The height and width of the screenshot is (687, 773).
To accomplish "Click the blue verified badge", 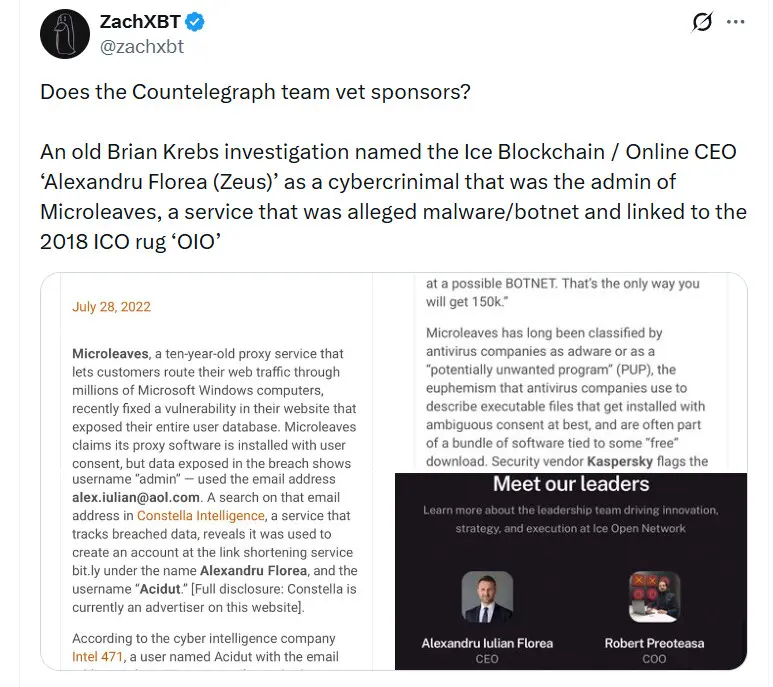I will pyautogui.click(x=196, y=21).
